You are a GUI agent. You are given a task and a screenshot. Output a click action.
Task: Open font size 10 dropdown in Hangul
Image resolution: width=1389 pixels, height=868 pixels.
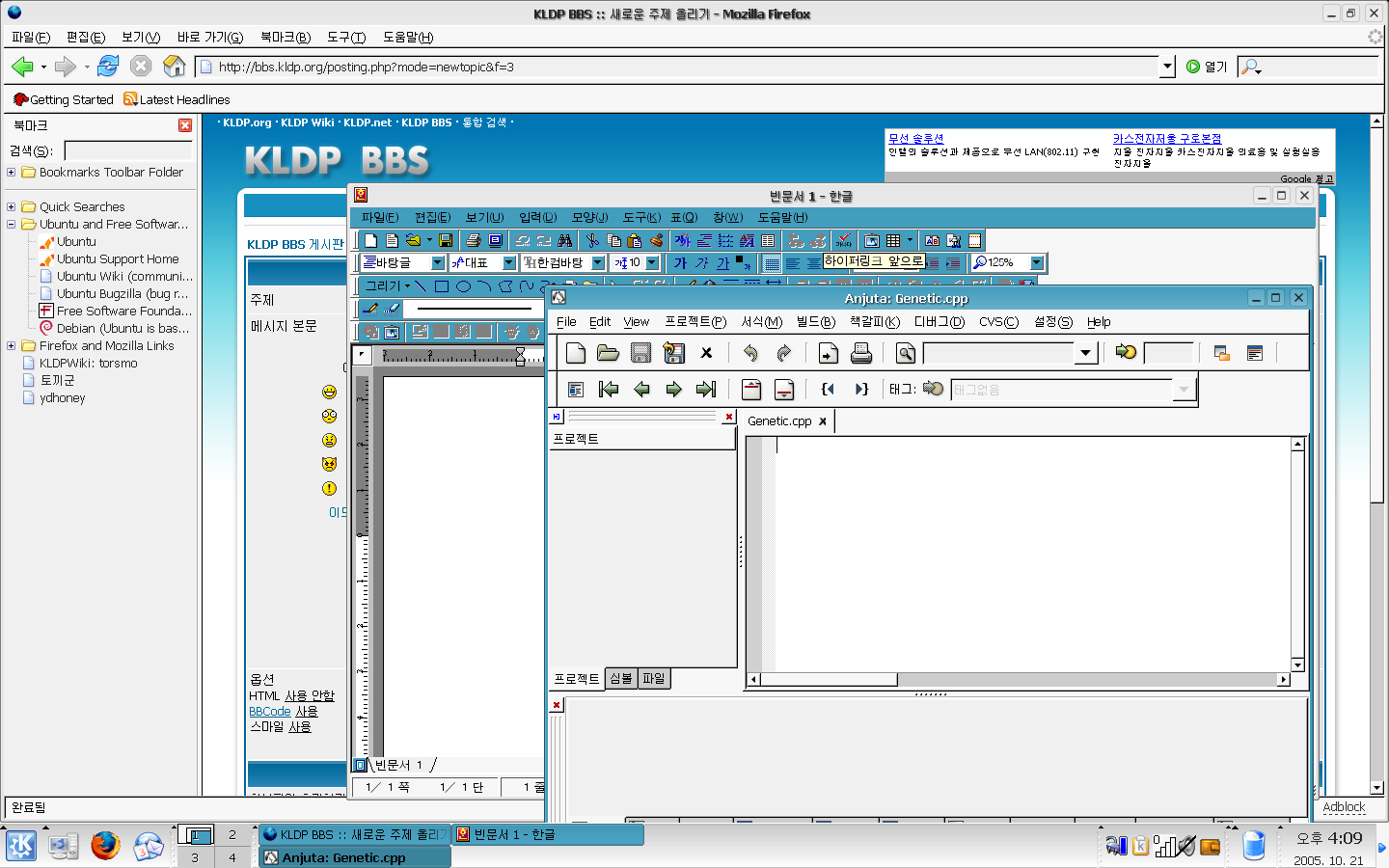click(x=652, y=262)
